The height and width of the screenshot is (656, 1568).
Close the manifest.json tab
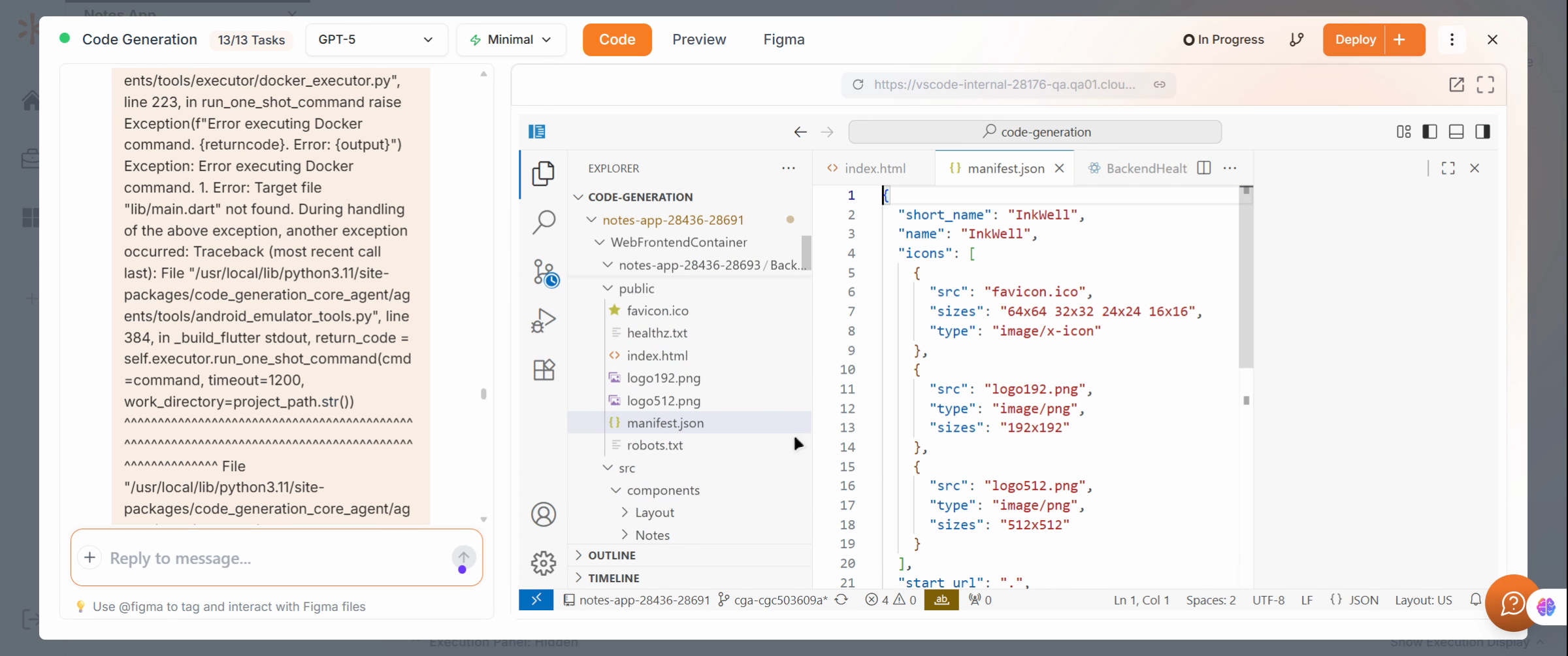tap(1059, 168)
